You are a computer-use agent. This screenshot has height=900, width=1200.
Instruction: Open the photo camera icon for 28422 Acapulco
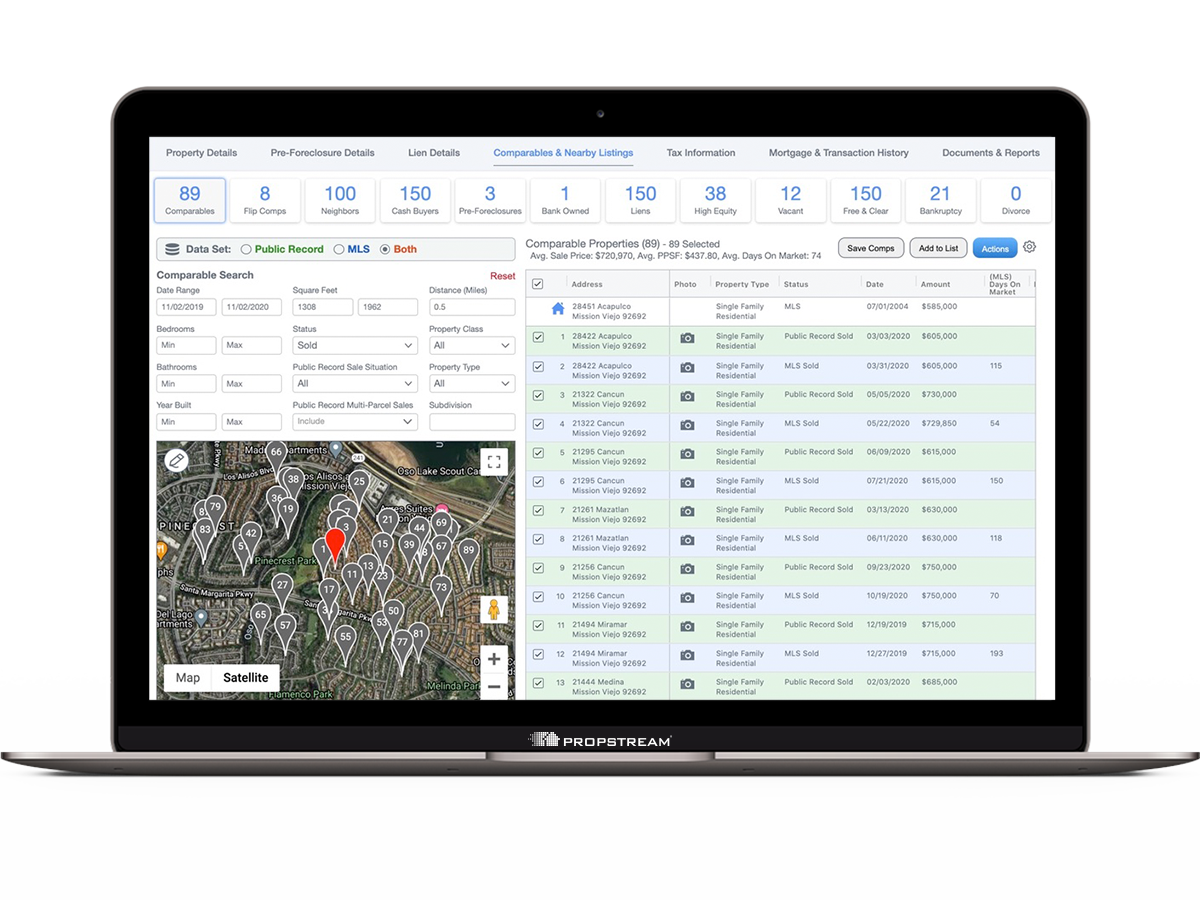pyautogui.click(x=686, y=339)
